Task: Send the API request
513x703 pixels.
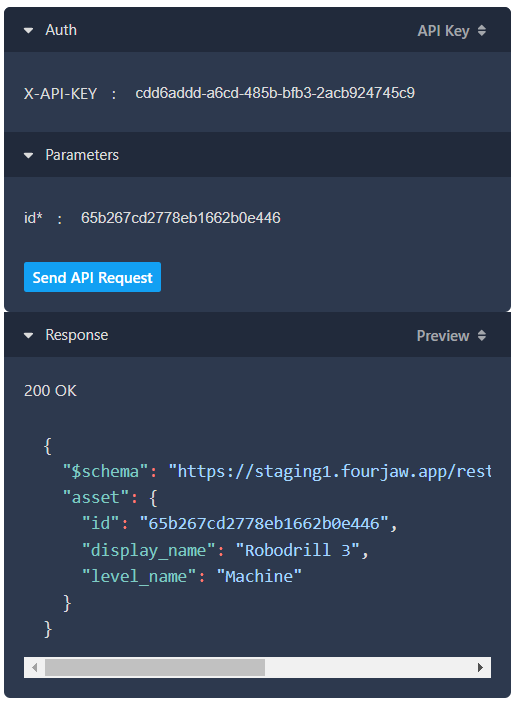Action: tap(92, 277)
